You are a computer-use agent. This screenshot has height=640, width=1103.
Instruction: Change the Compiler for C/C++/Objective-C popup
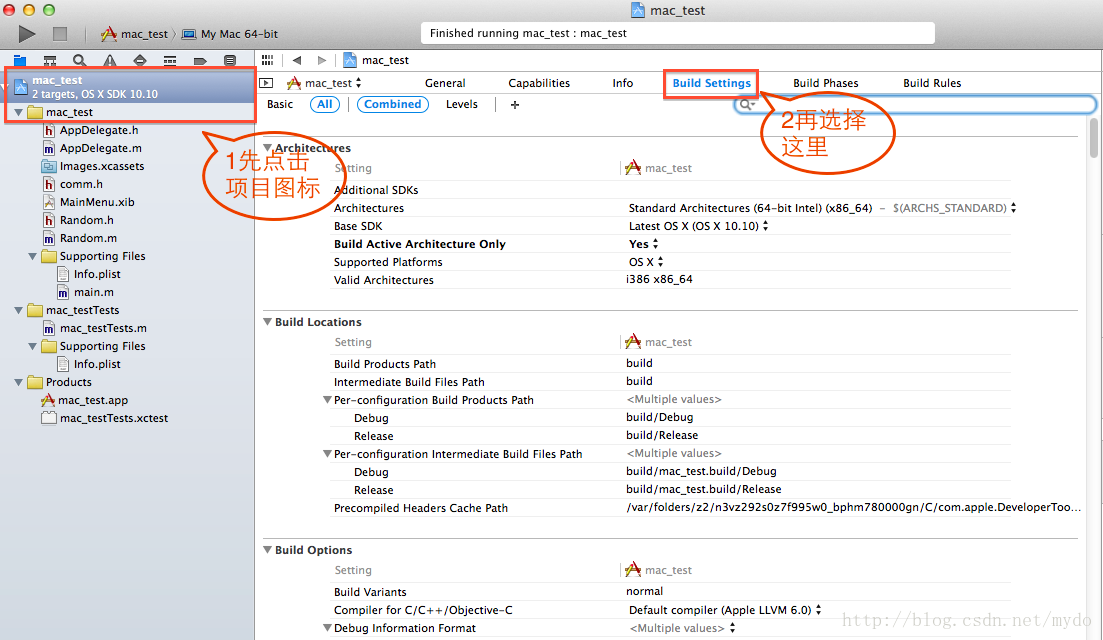click(x=725, y=610)
